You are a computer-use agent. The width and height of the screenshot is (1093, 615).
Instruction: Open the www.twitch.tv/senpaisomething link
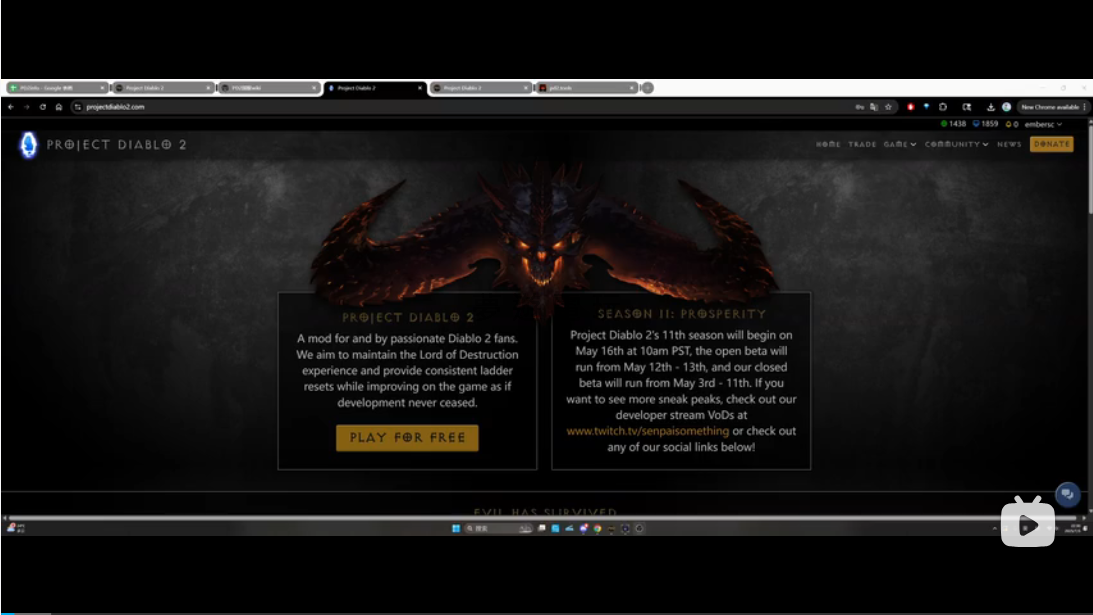click(x=648, y=431)
